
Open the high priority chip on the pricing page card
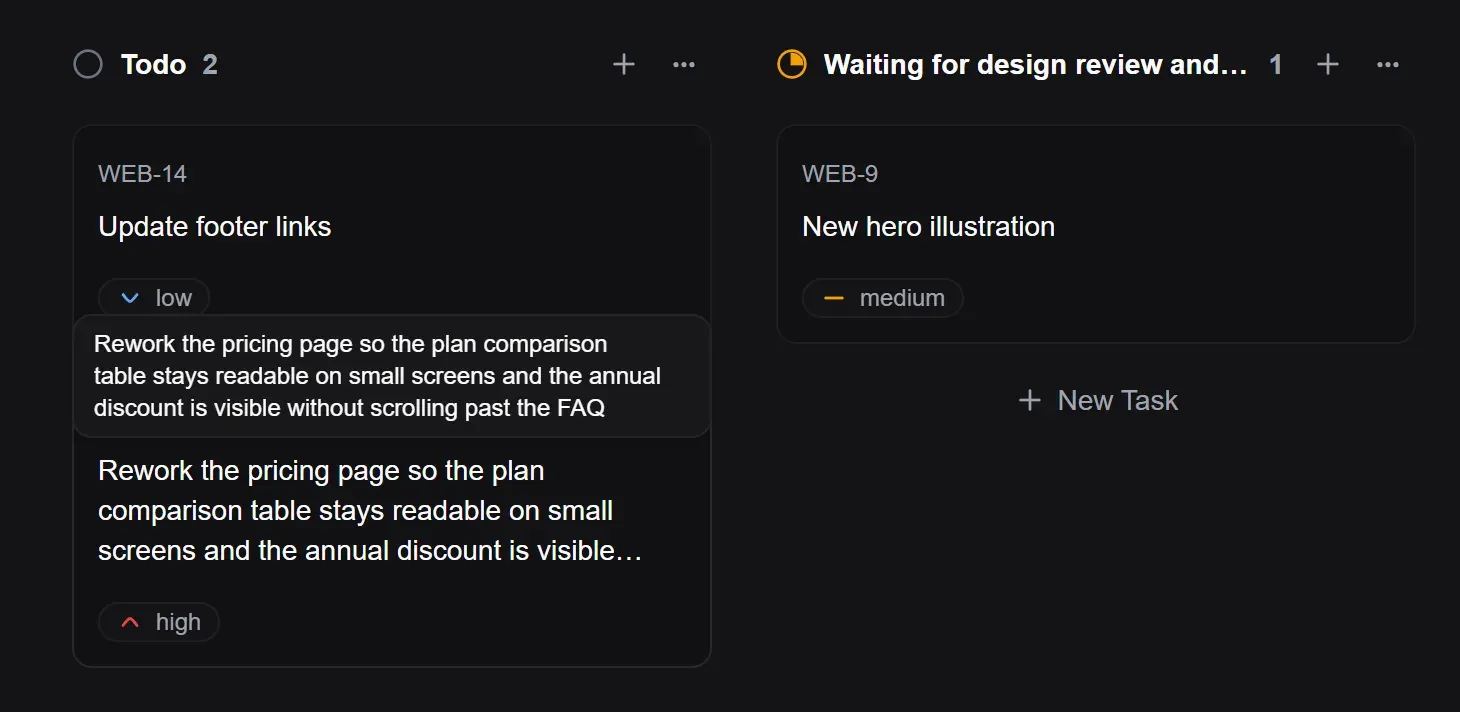coord(159,622)
